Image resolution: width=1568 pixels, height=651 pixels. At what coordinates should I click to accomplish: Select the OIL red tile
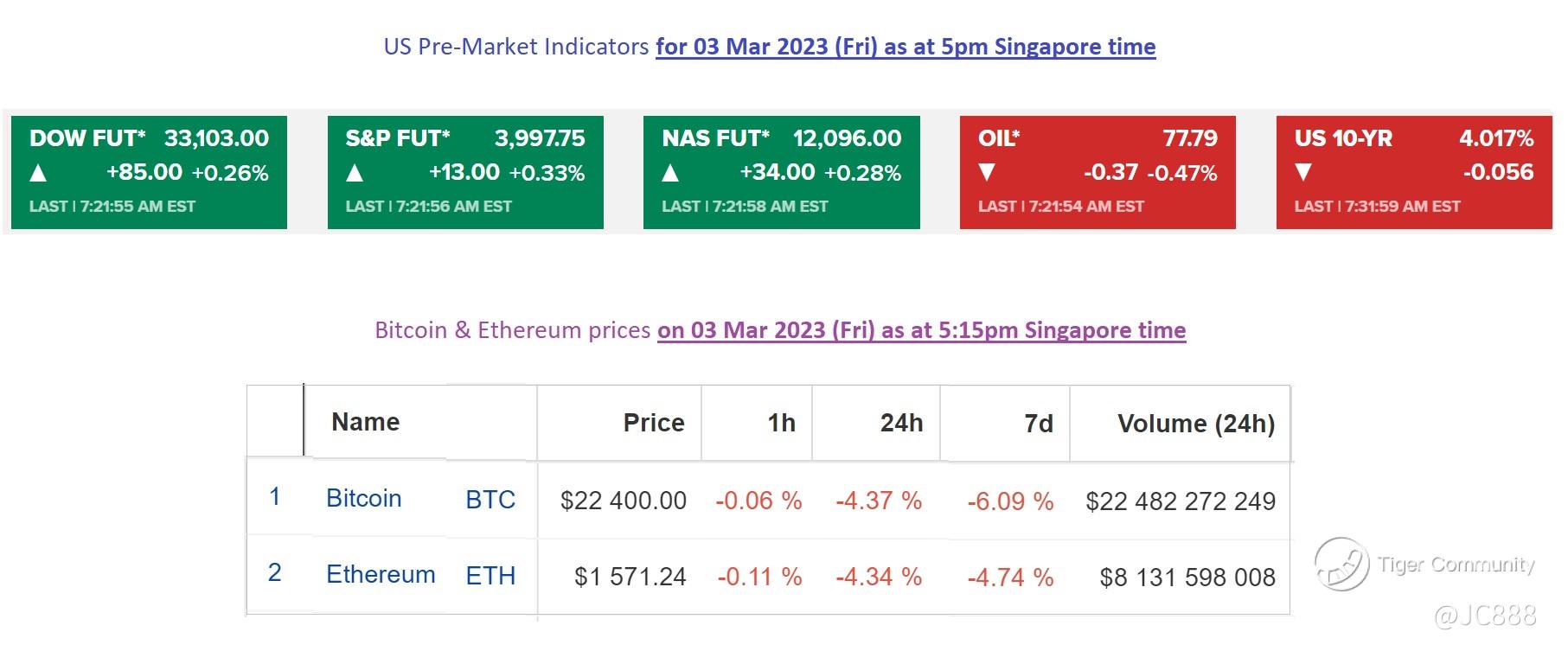click(x=1098, y=172)
